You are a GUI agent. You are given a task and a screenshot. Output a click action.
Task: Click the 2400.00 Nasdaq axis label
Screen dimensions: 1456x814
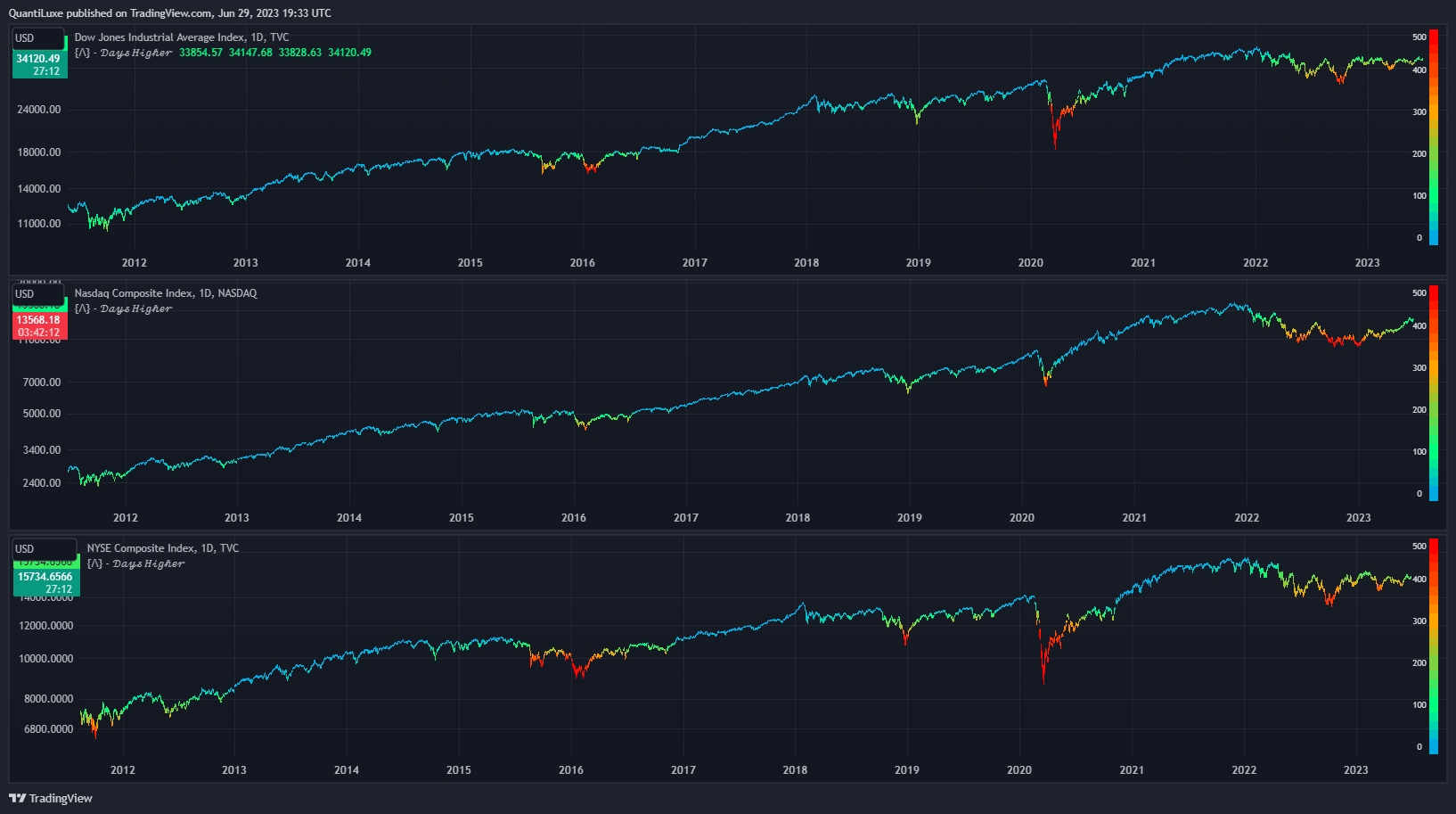pos(42,483)
